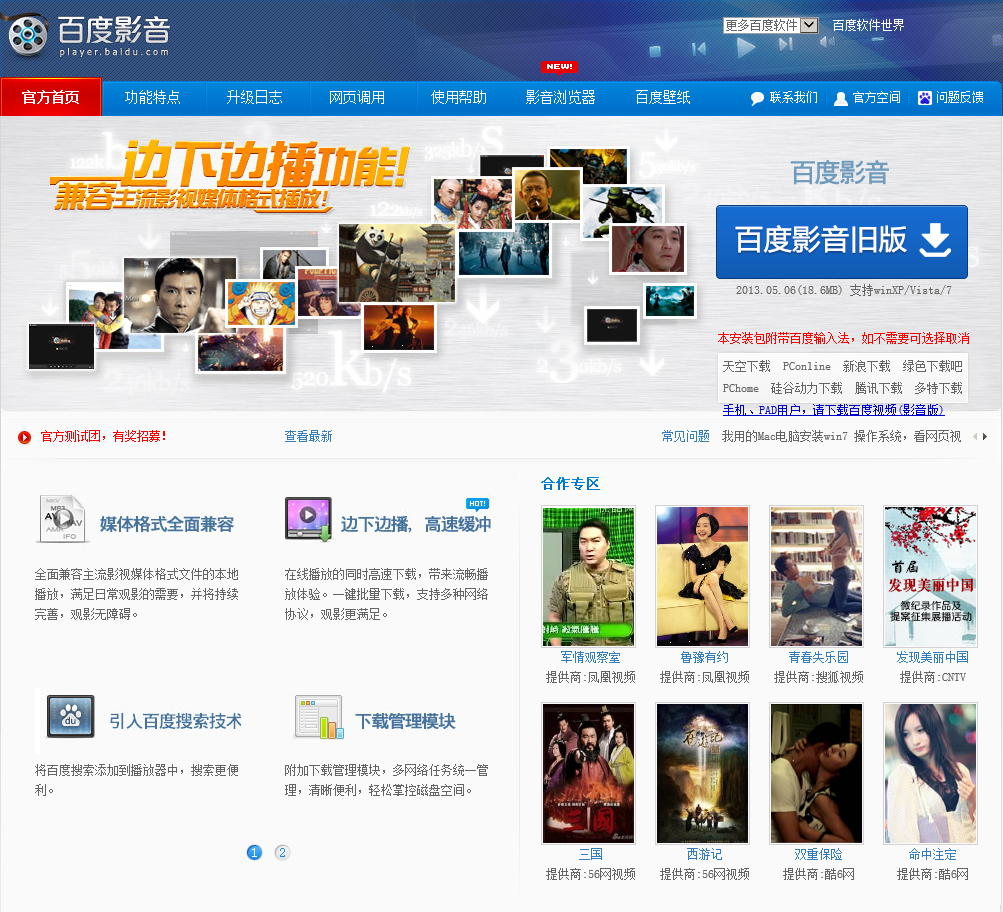This screenshot has width=1003, height=912.
Task: Switch to the 网页调用 tab
Action: click(x=357, y=97)
